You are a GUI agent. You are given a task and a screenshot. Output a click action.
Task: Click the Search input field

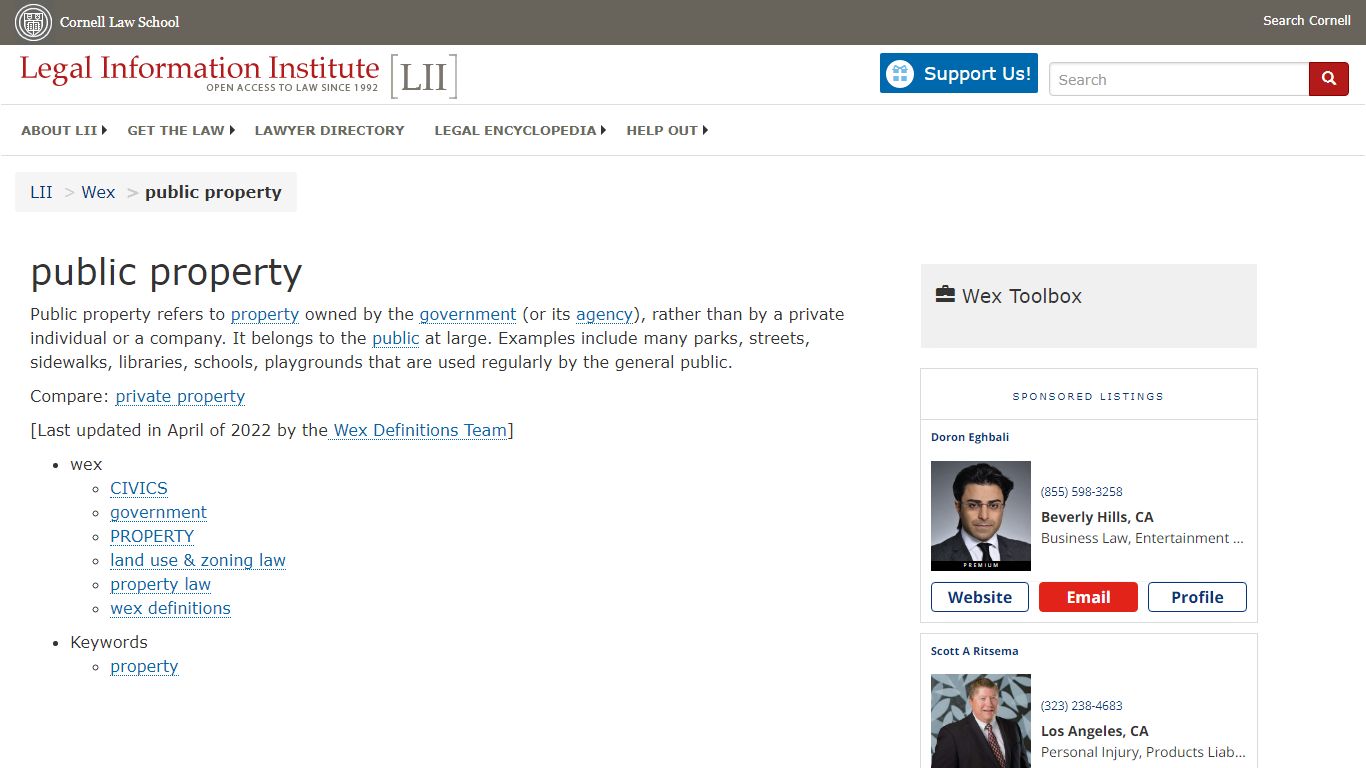1179,79
